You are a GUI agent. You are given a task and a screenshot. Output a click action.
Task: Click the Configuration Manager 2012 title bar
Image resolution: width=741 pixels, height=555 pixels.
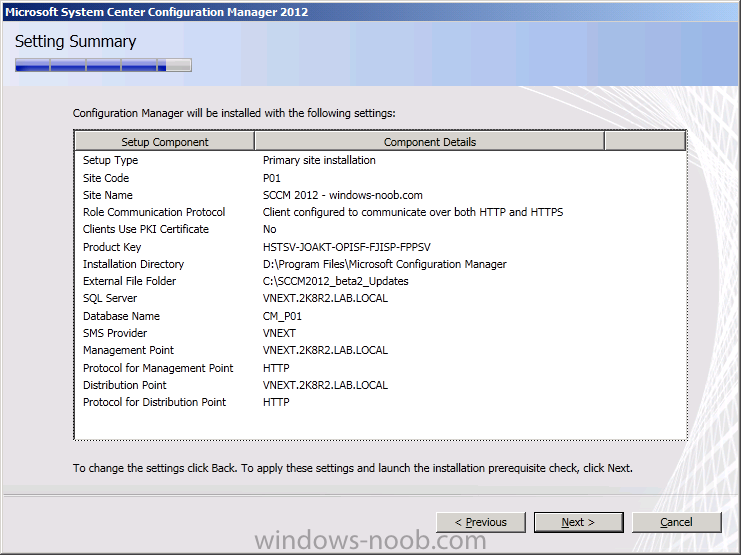(370, 12)
